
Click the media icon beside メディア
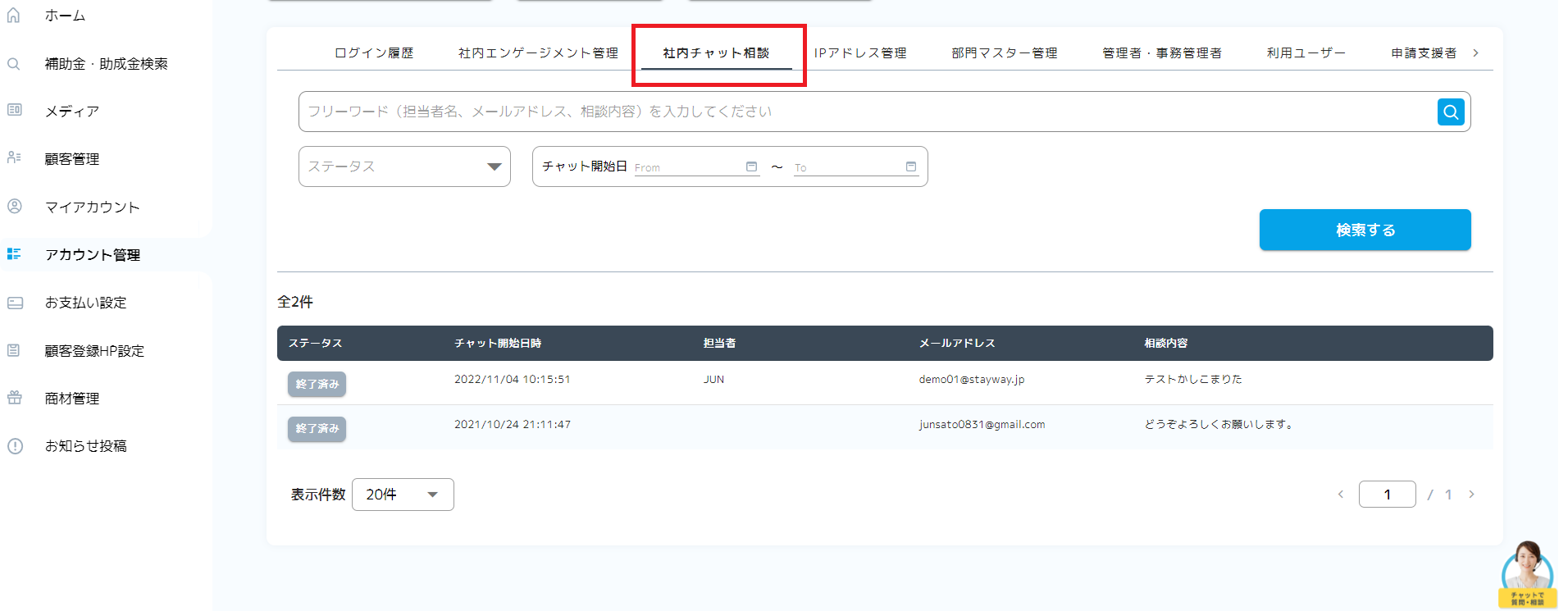tap(14, 110)
